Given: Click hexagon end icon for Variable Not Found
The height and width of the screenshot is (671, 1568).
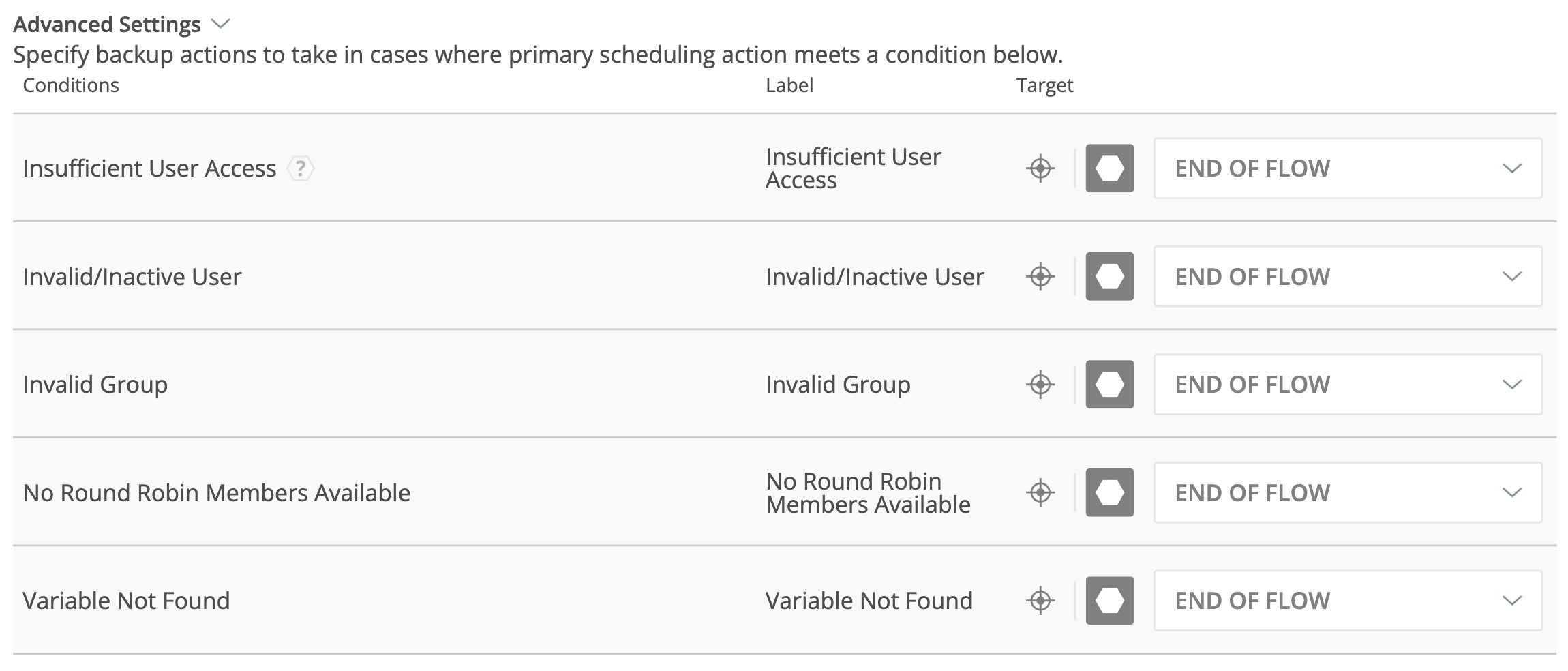Looking at the screenshot, I should (x=1109, y=601).
